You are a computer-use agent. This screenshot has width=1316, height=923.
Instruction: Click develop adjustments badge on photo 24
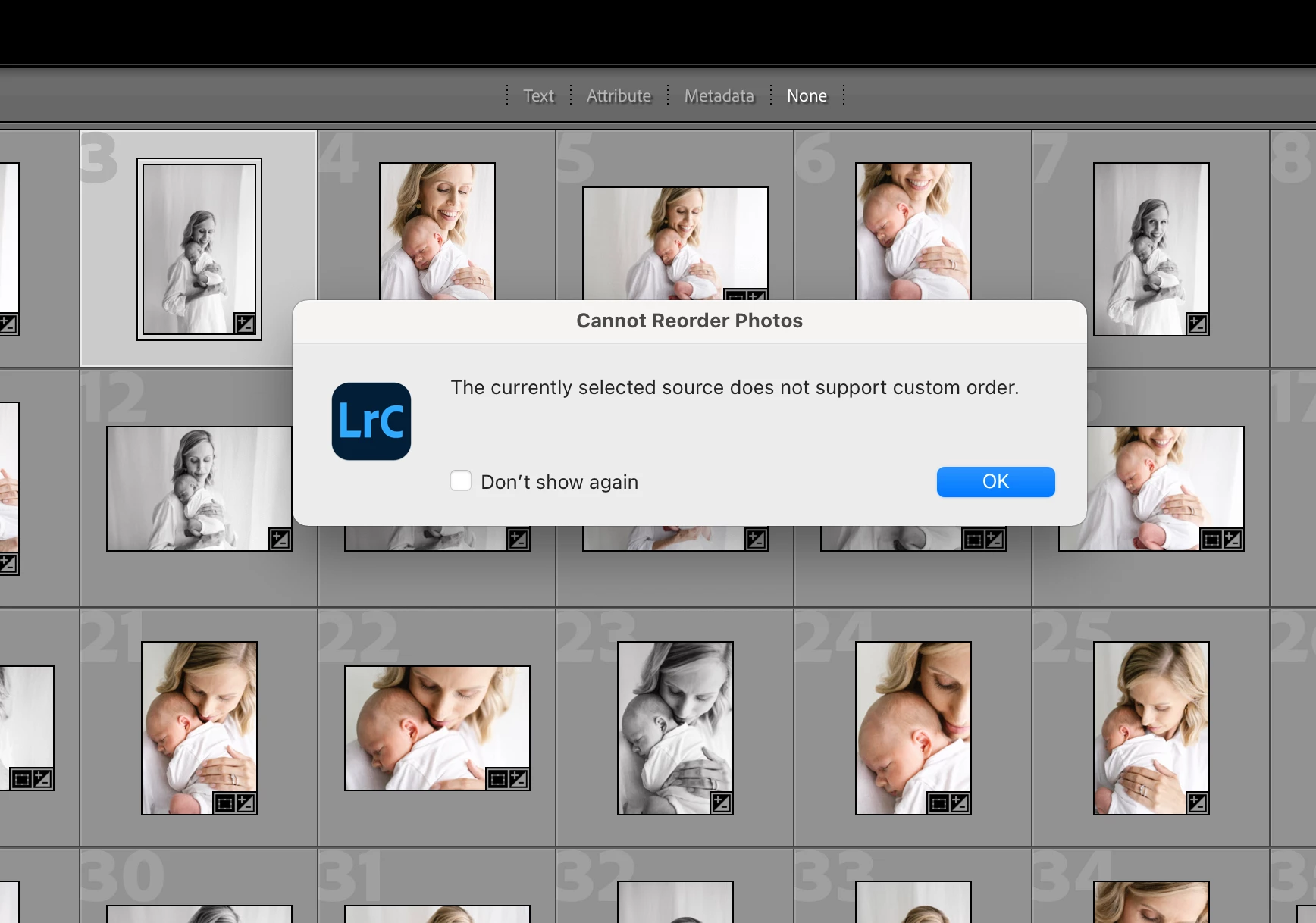coord(960,803)
